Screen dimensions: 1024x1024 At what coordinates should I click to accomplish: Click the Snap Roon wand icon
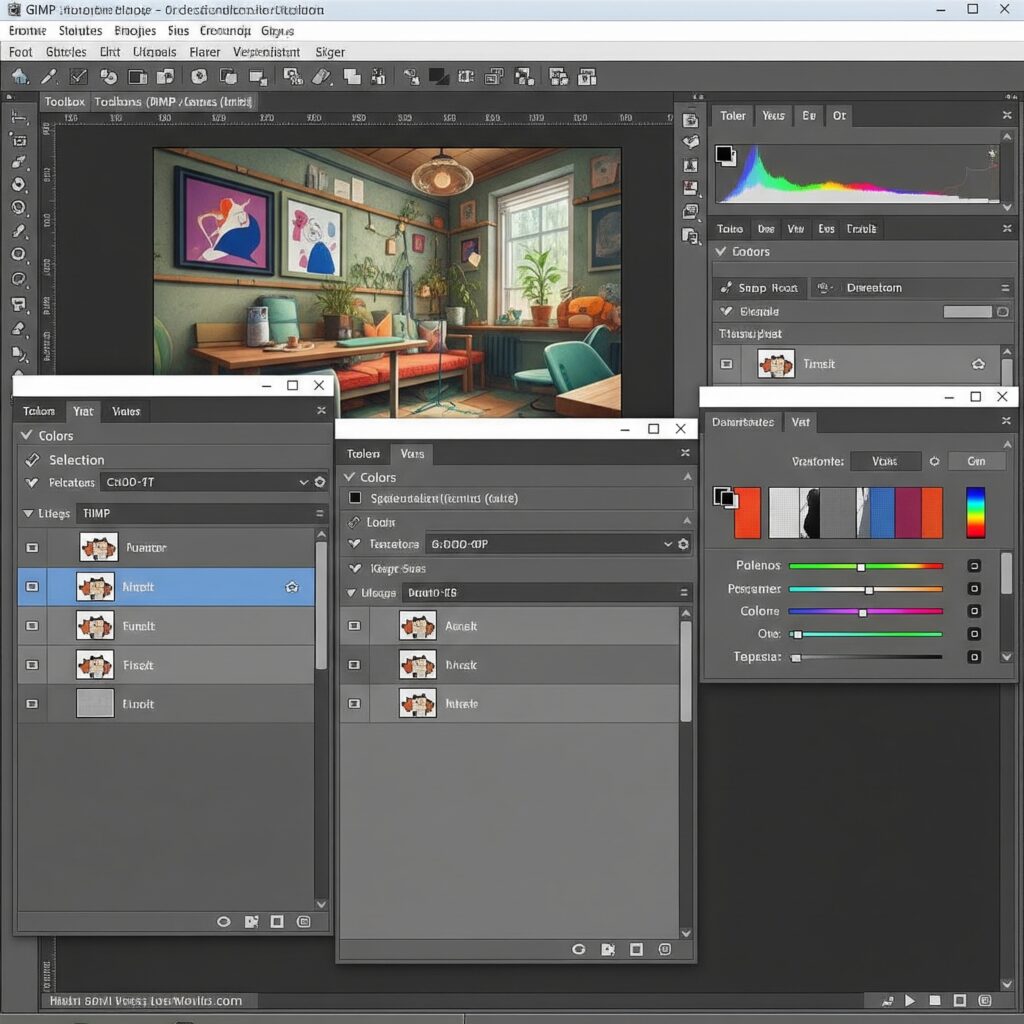point(726,288)
